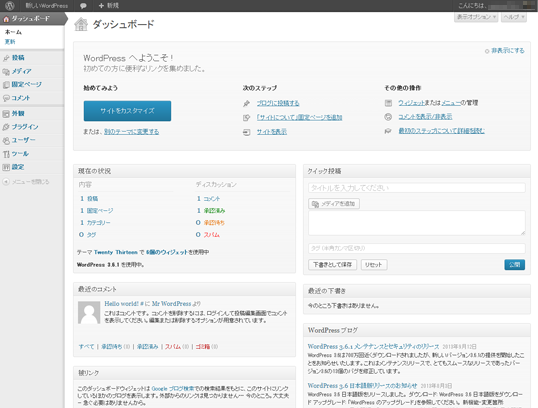Click Hello world! comment post link
This screenshot has height=408, width=538.
click(122, 304)
